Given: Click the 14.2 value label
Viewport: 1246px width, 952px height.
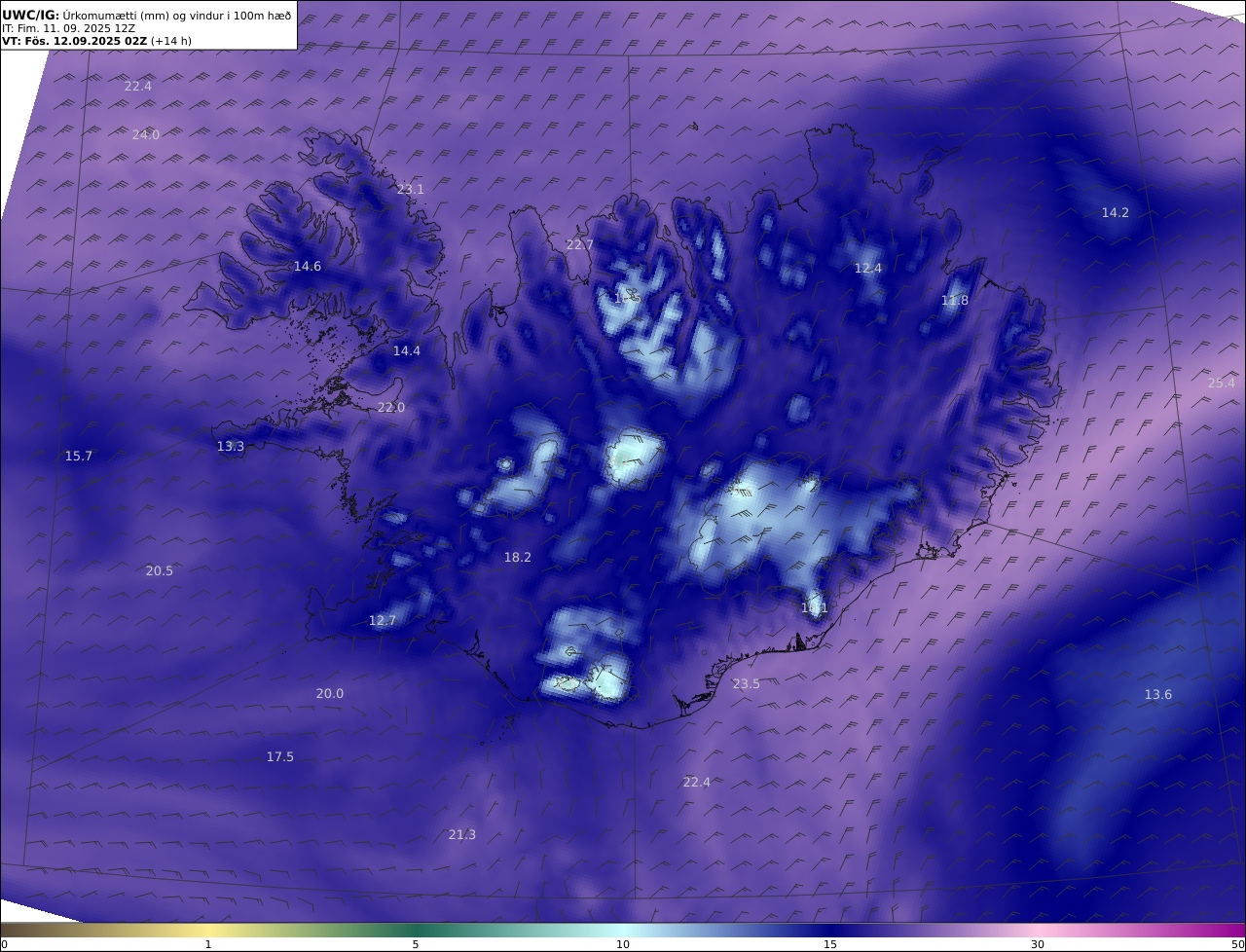Looking at the screenshot, I should coord(1116,212).
